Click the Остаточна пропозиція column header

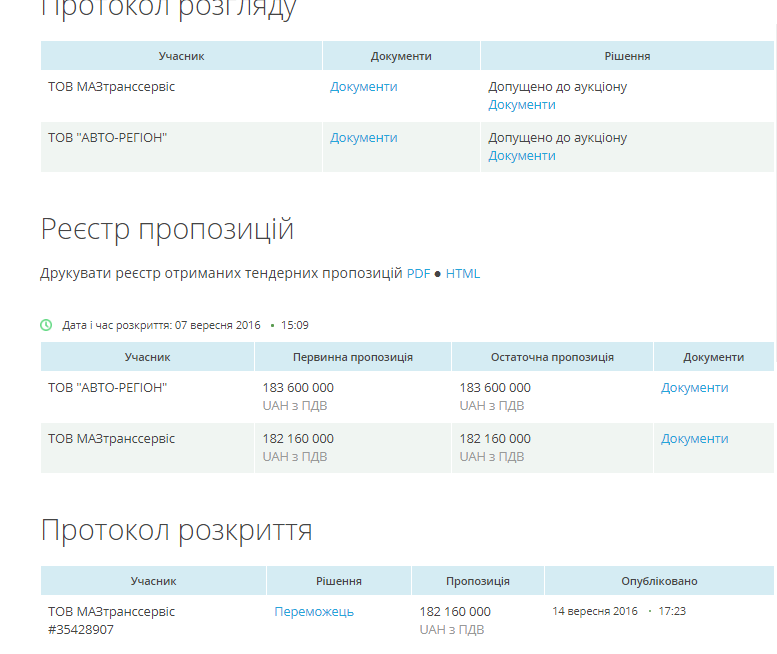point(552,357)
